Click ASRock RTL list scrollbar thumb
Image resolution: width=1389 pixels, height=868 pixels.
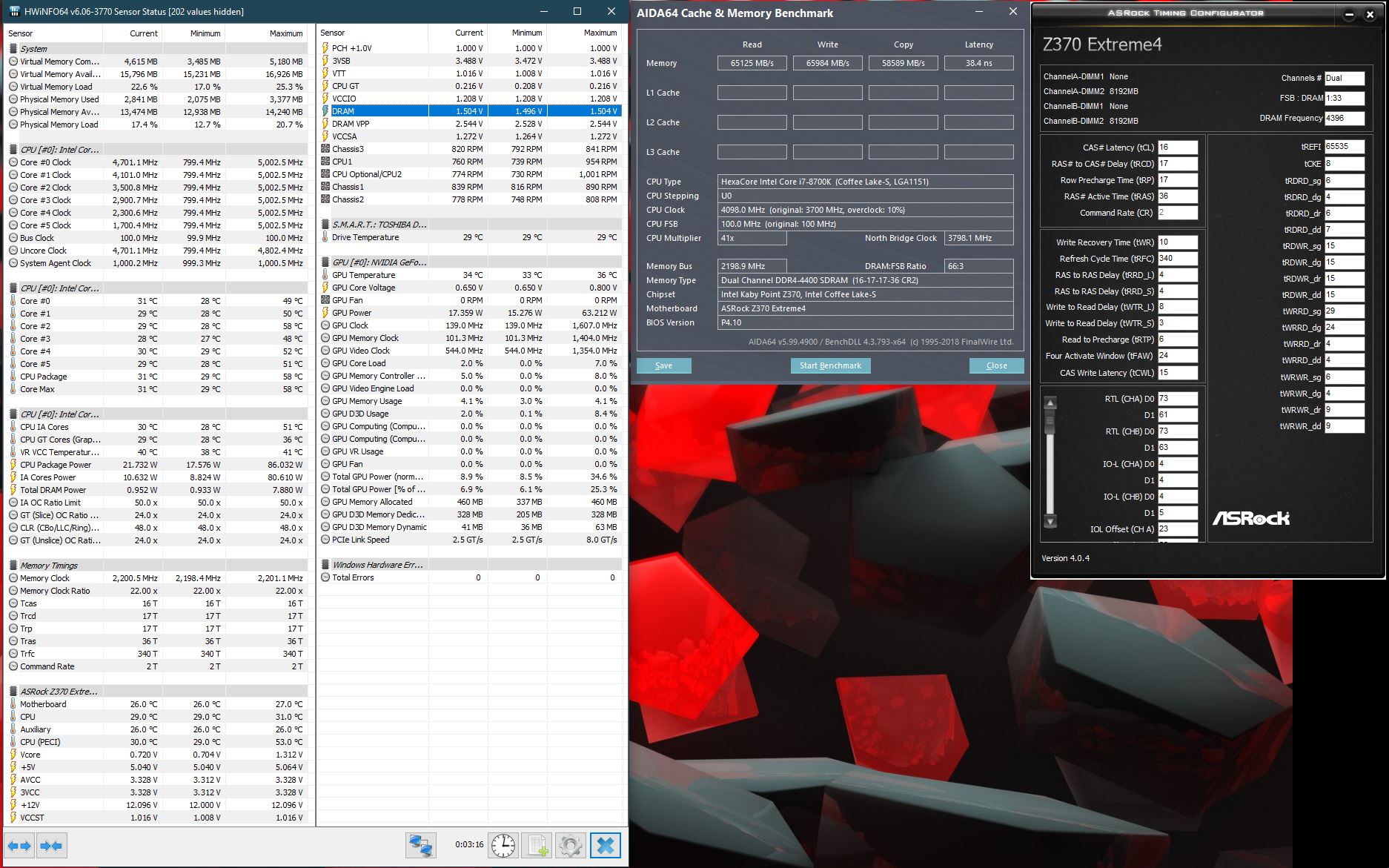[x=1050, y=422]
